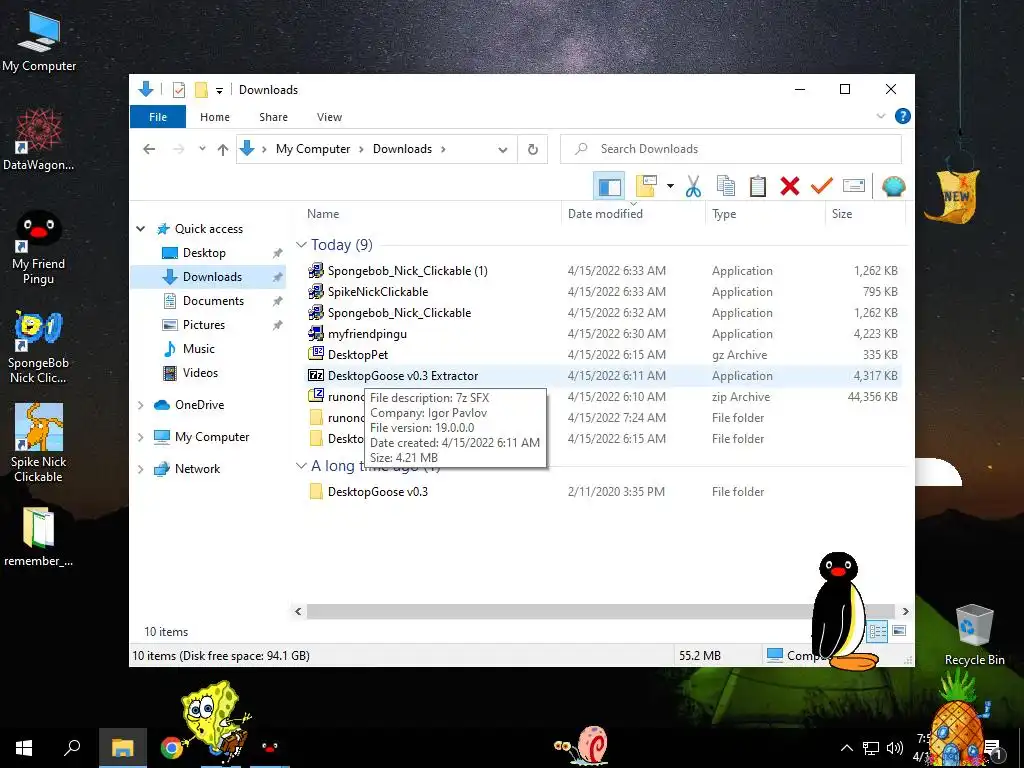Collapse the Quick access tree node
Viewport: 1024px width, 768px height.
click(x=140, y=229)
